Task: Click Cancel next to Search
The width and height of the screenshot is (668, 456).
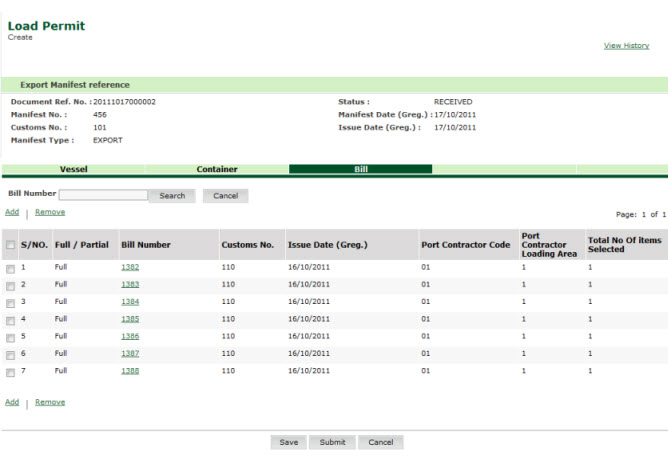Action: coord(225,196)
